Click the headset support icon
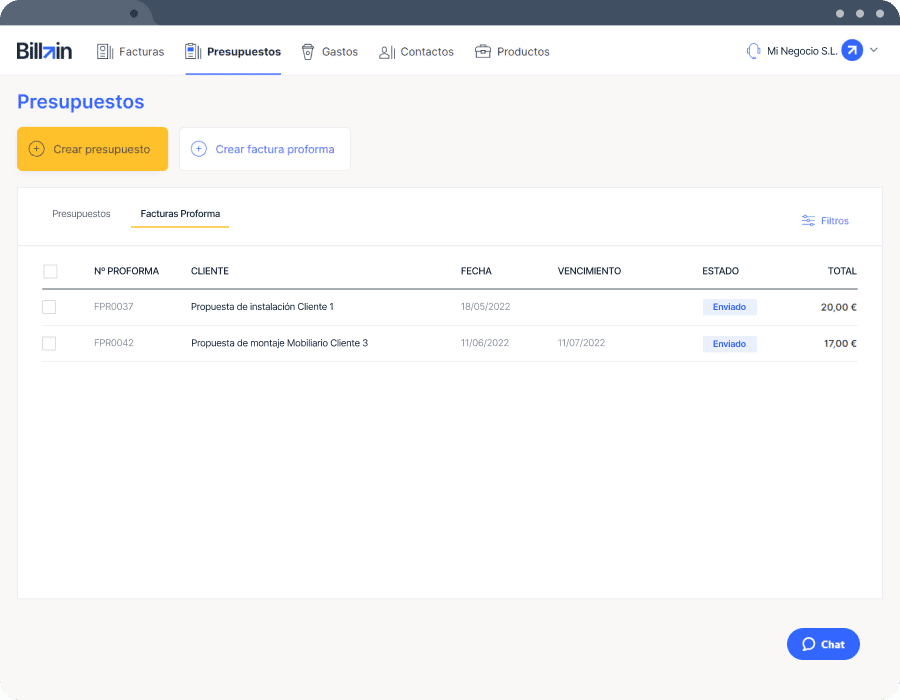The width and height of the screenshot is (900, 700). pyautogui.click(x=754, y=51)
